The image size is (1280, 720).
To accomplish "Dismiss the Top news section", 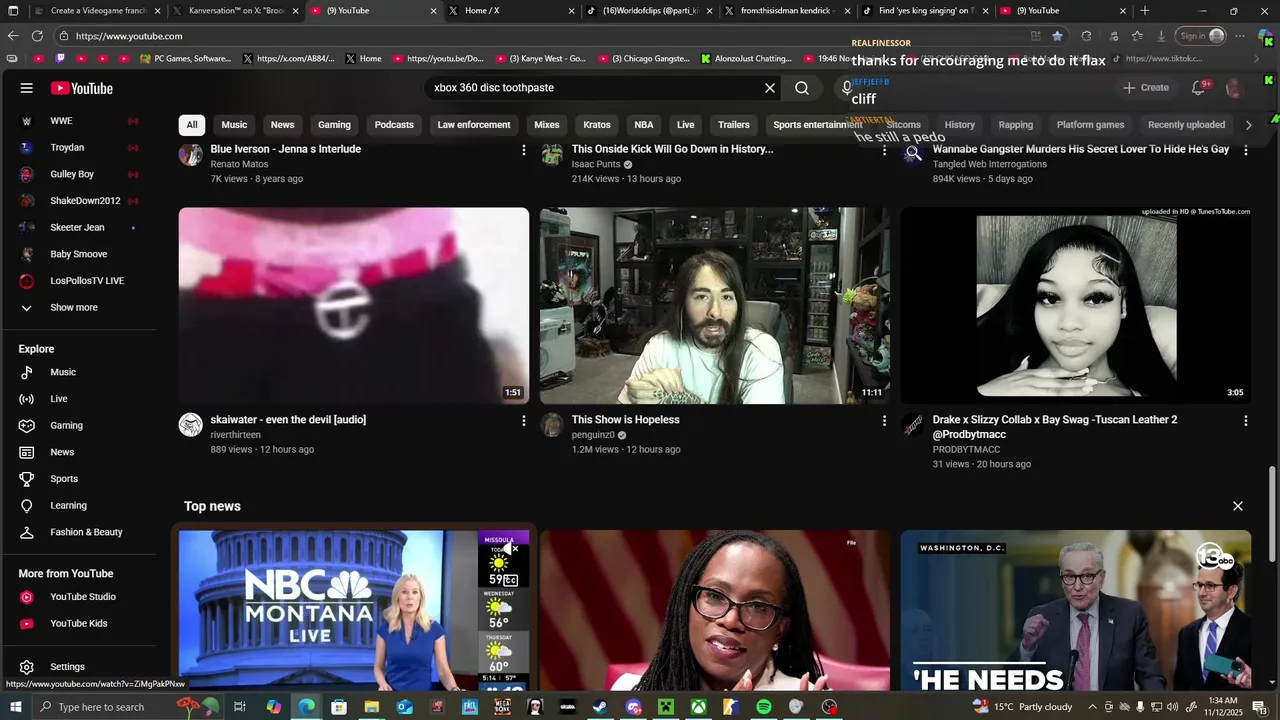I will point(1238,506).
